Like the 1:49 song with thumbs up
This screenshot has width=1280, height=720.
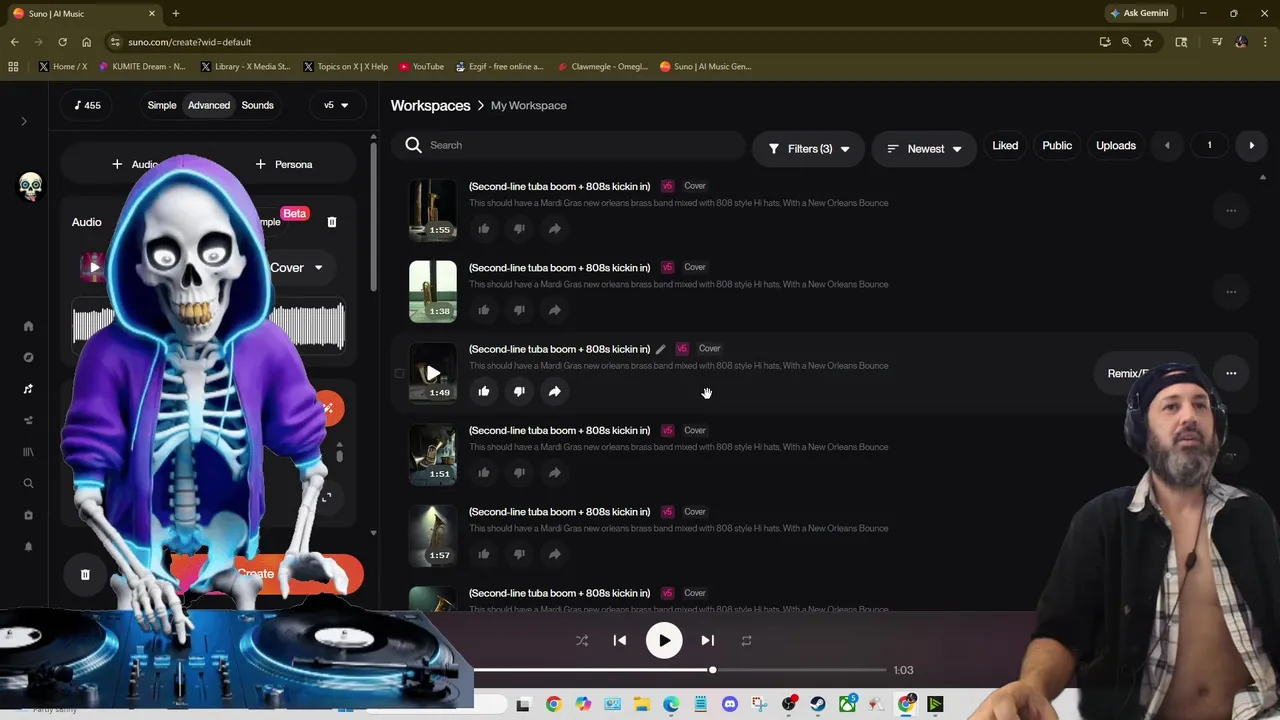484,391
